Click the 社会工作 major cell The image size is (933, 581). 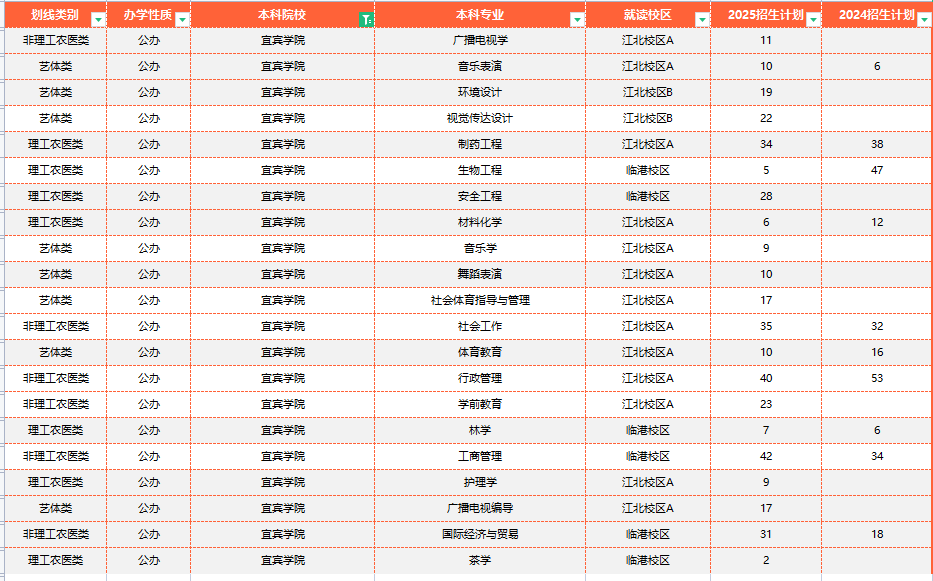pyautogui.click(x=480, y=326)
